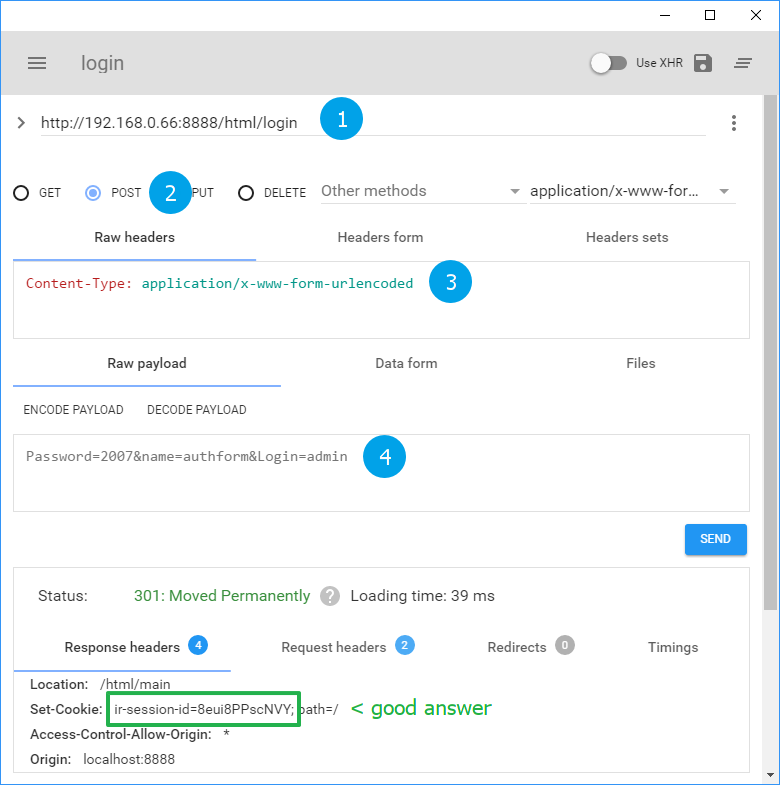Click the status code help question mark
Screen dimensions: 780x785
point(330,596)
